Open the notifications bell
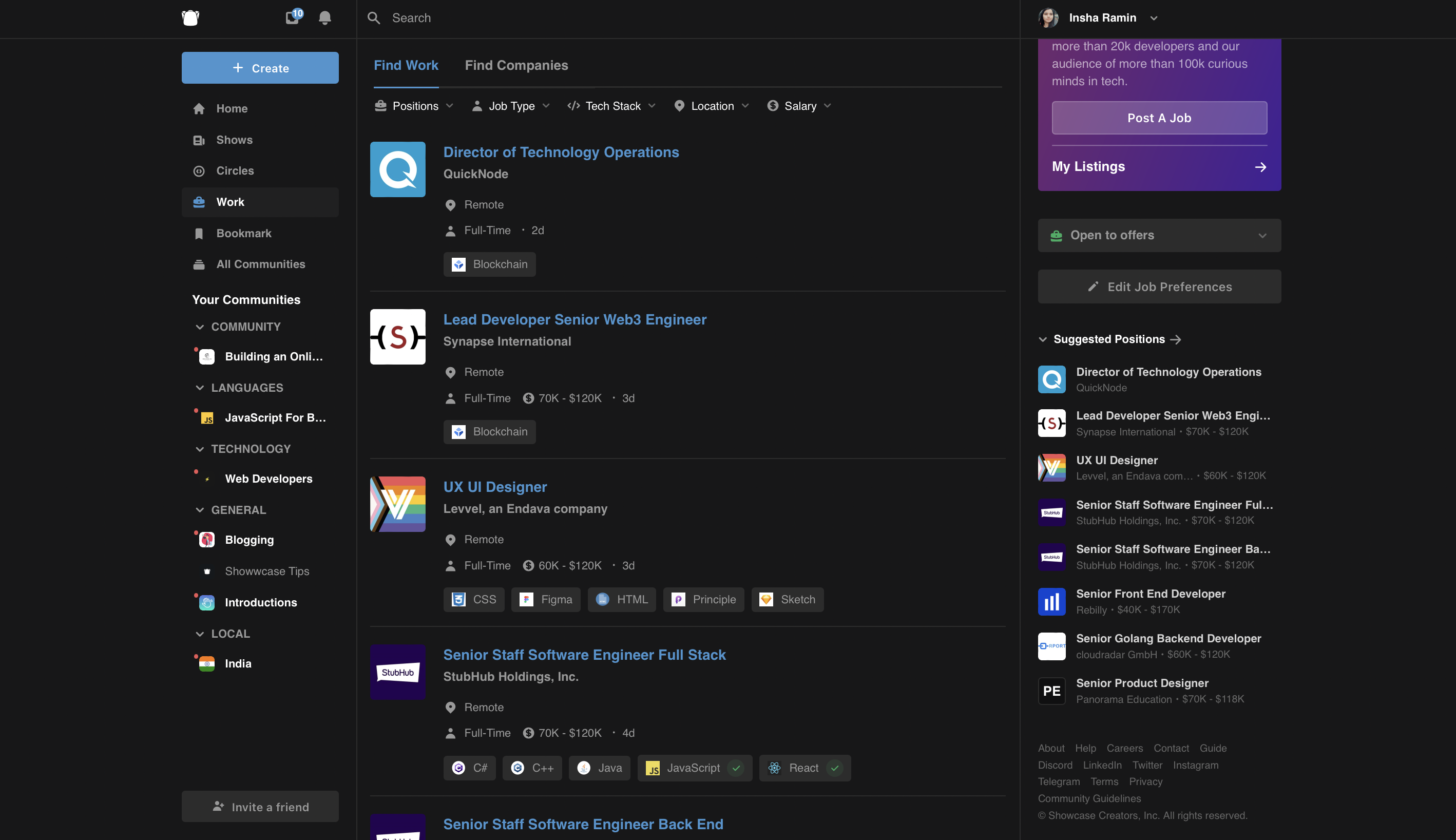The height and width of the screenshot is (840, 1456). coord(325,18)
